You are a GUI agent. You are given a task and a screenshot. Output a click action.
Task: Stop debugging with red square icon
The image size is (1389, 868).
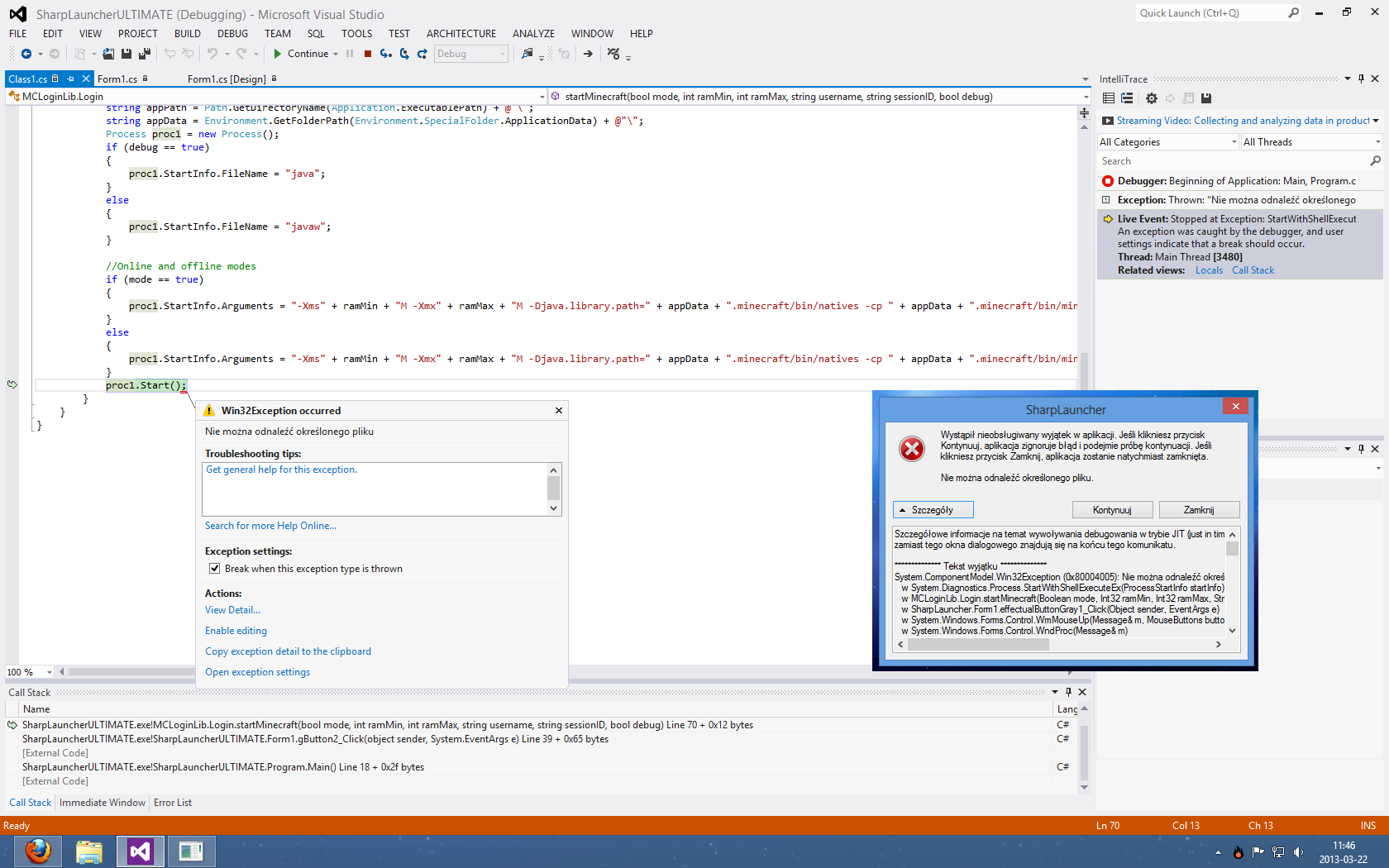click(368, 54)
